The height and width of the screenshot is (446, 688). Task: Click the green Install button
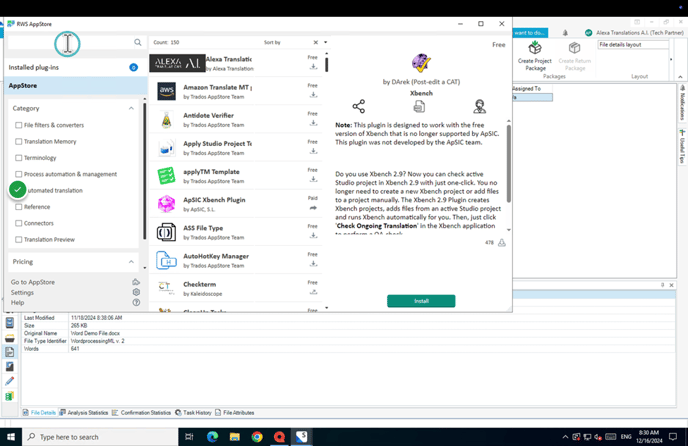[x=421, y=301]
